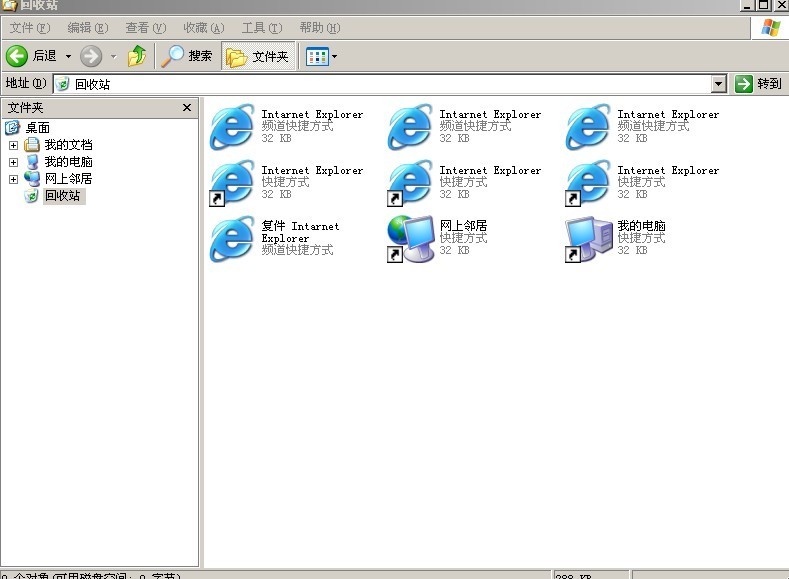
Task: Select 桌面 in the folder tree
Action: tap(37, 128)
